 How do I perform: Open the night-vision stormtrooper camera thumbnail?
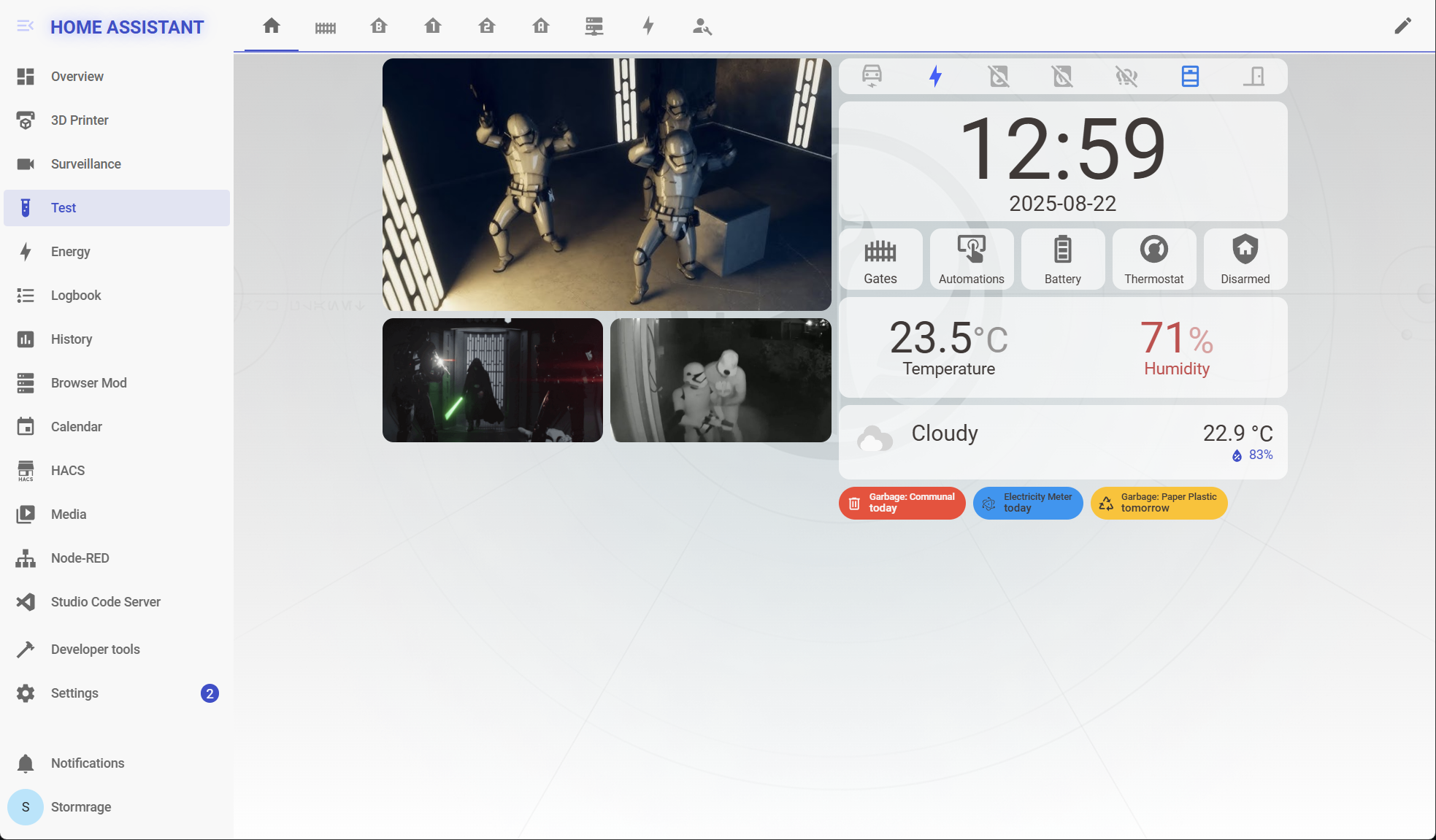[x=721, y=380]
